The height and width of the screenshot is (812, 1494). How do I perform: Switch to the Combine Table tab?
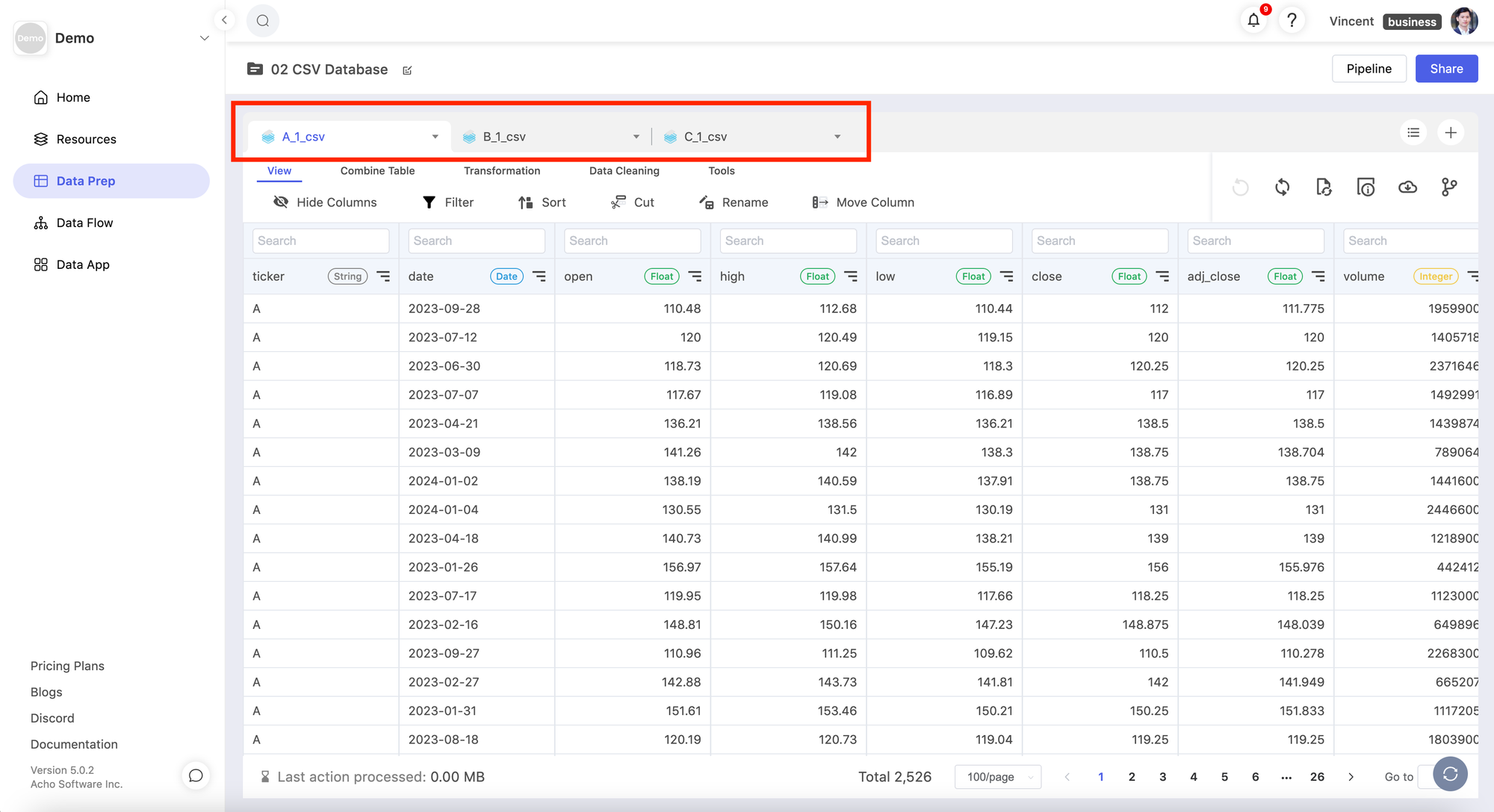pos(377,171)
